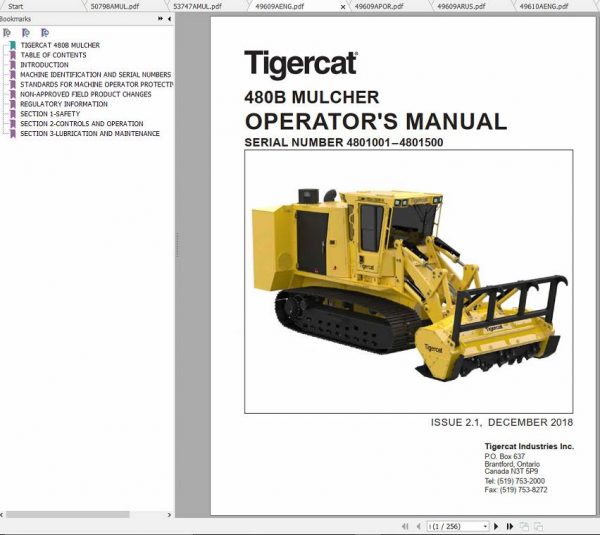Viewport: 600px width, 535px height.
Task: Click bookmark icon beside NON-APPROVED FIELD PRODUCT CHANGES
Action: [13, 94]
